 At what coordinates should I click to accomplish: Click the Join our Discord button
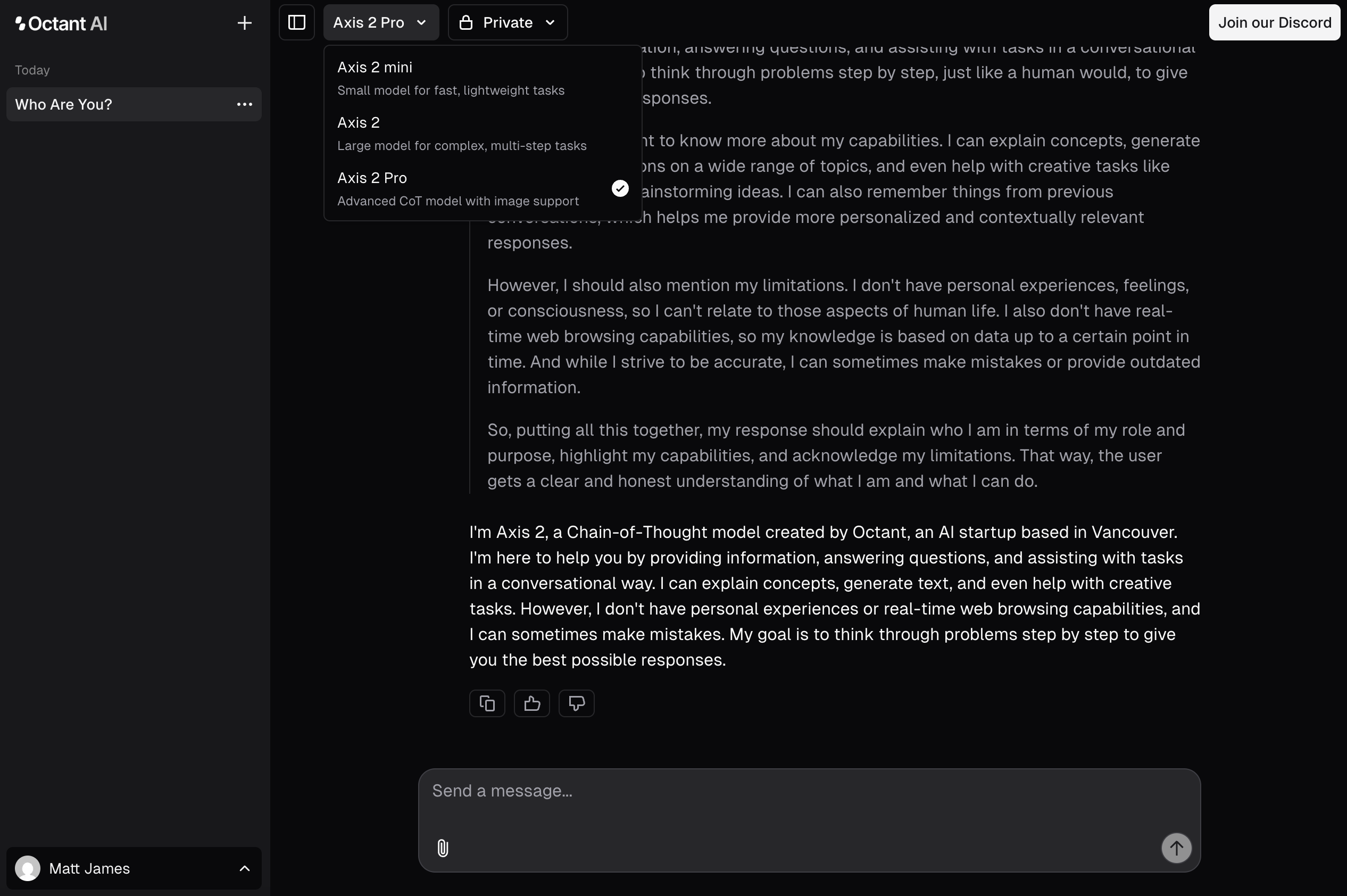(x=1274, y=23)
